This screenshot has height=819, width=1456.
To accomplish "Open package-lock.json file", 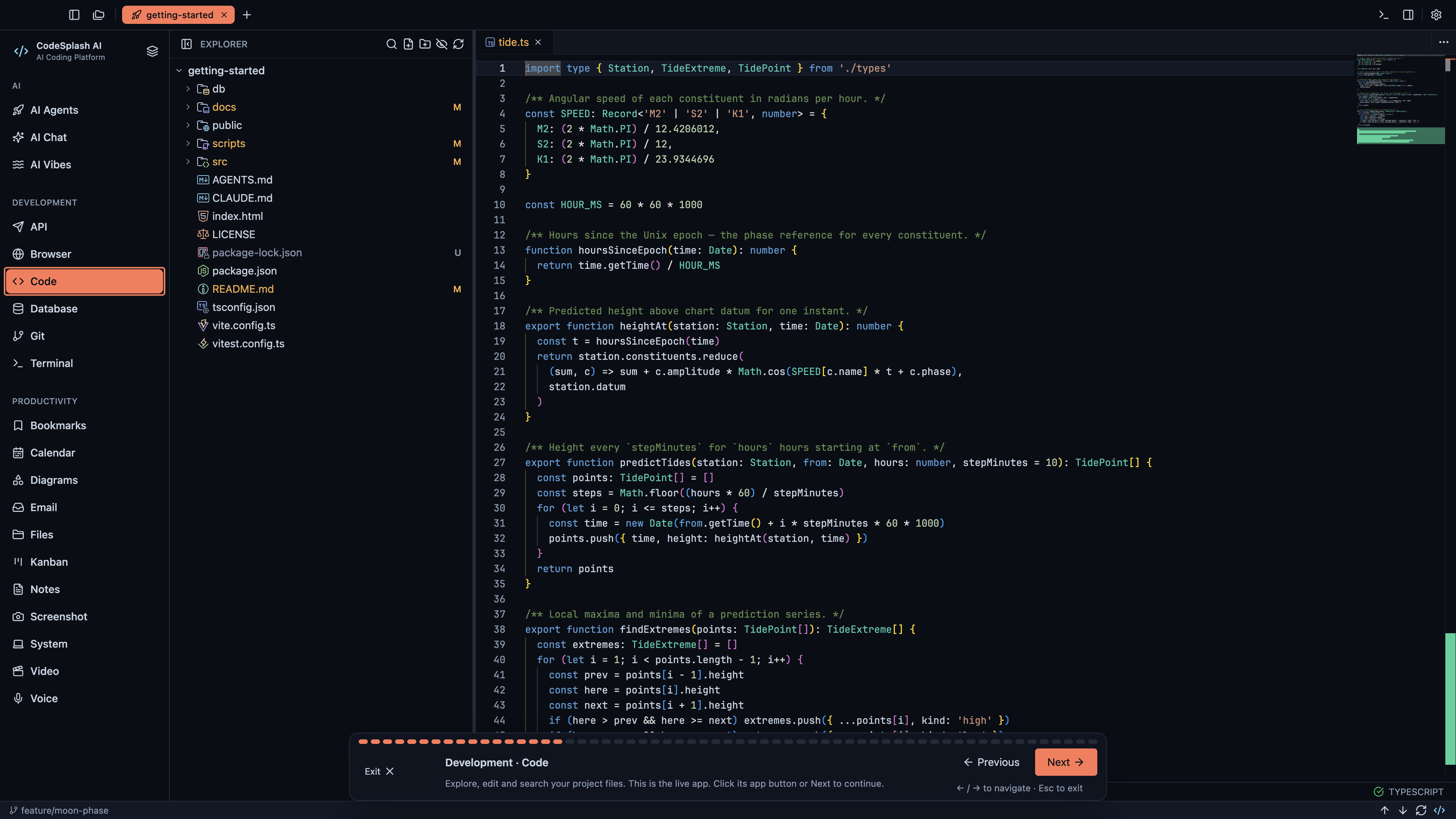I will tap(321, 253).
